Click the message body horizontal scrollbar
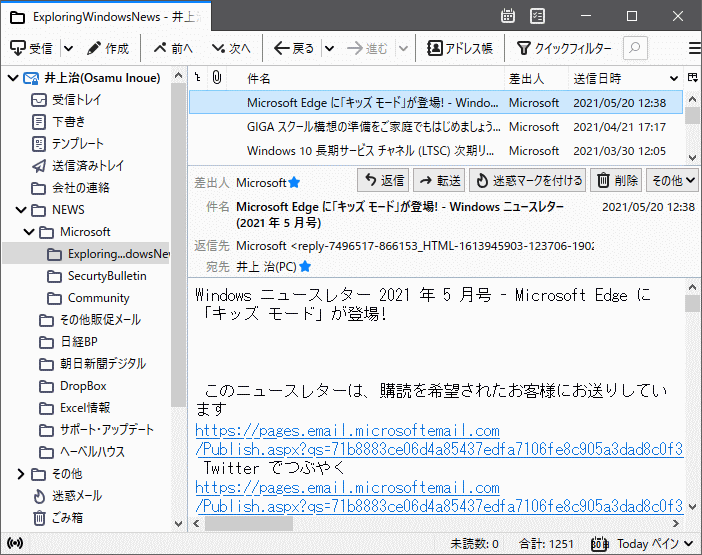 [436, 523]
